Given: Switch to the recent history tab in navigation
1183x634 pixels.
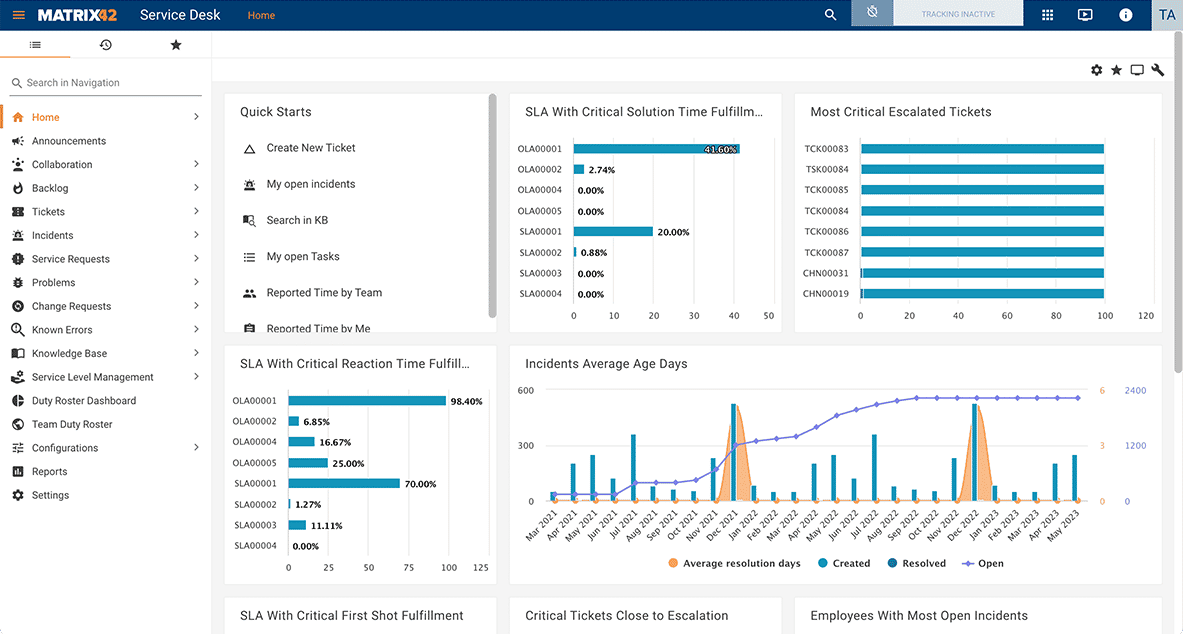Looking at the screenshot, I should [x=105, y=44].
